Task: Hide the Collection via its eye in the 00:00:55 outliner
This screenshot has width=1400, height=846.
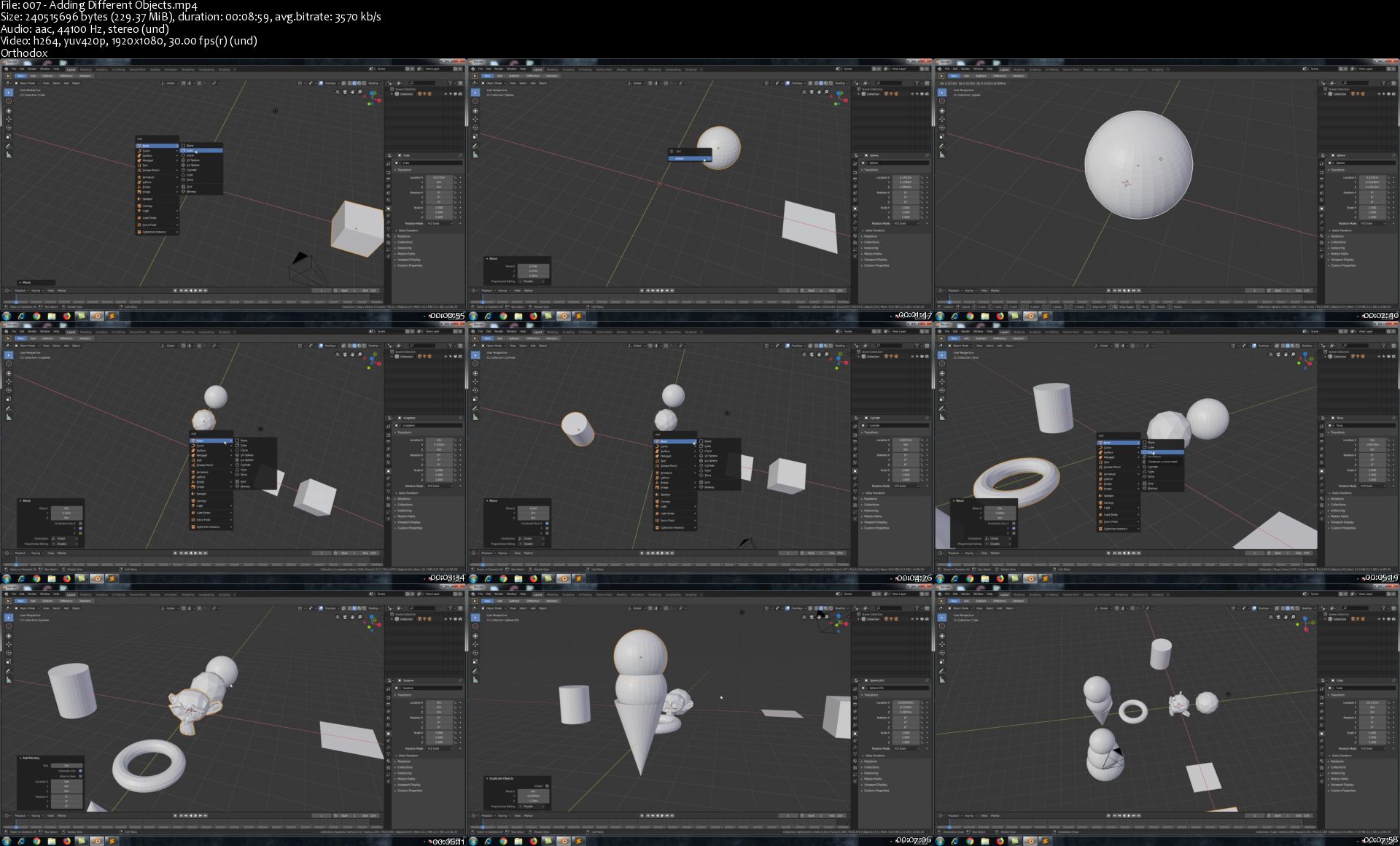Action: pos(446,94)
